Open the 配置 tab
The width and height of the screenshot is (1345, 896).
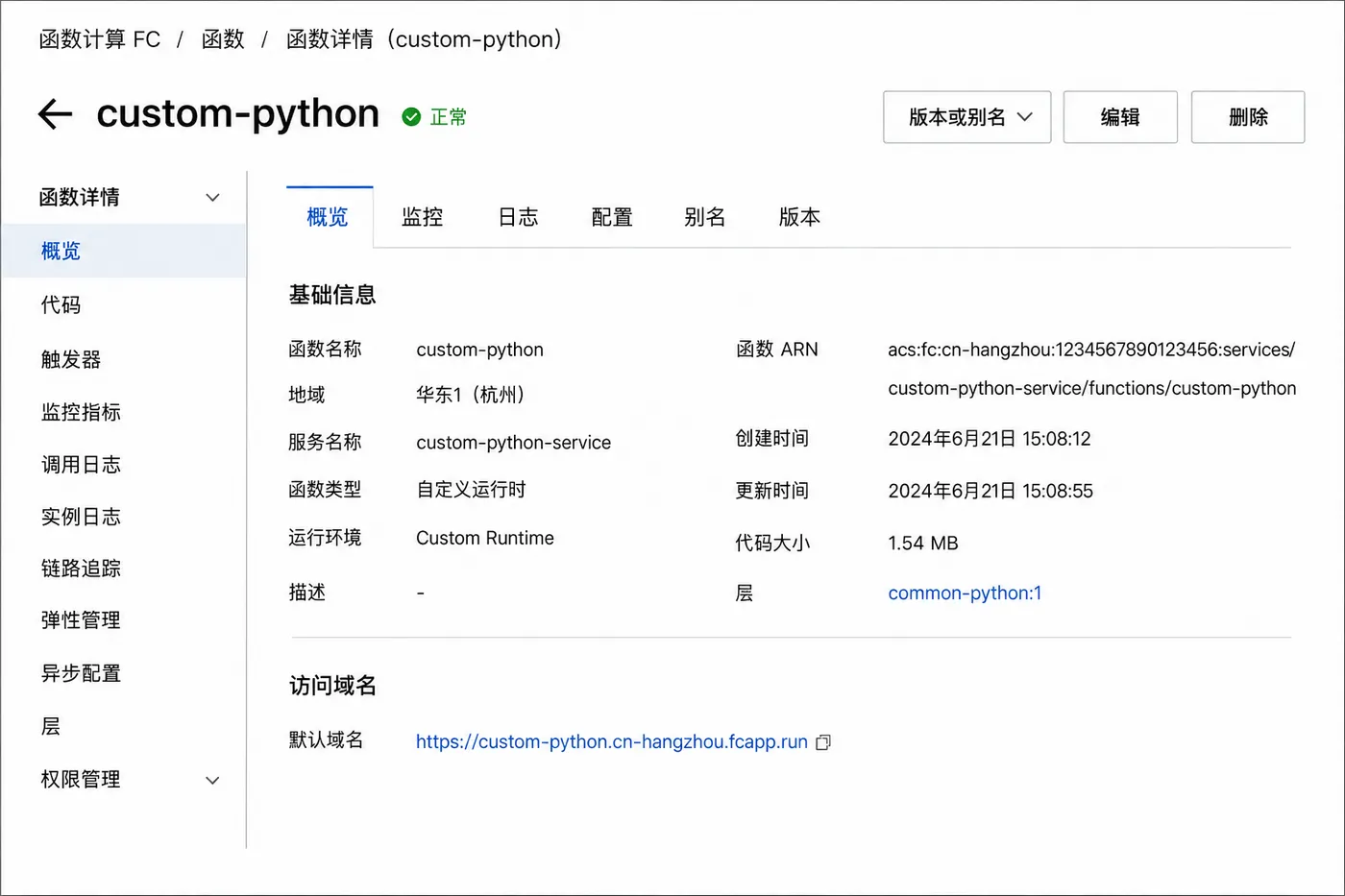612,217
